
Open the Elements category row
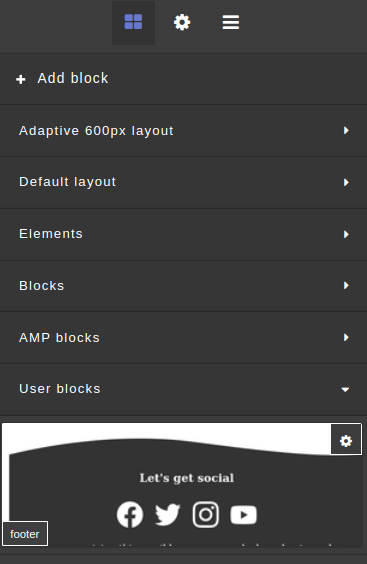point(184,234)
